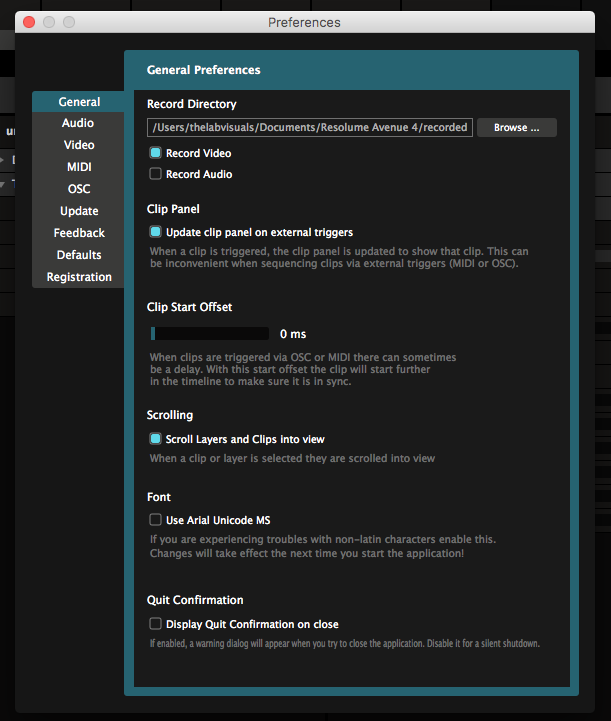Screen dimensions: 611x721
Task: Switch to the Registration tab
Action: (x=79, y=277)
